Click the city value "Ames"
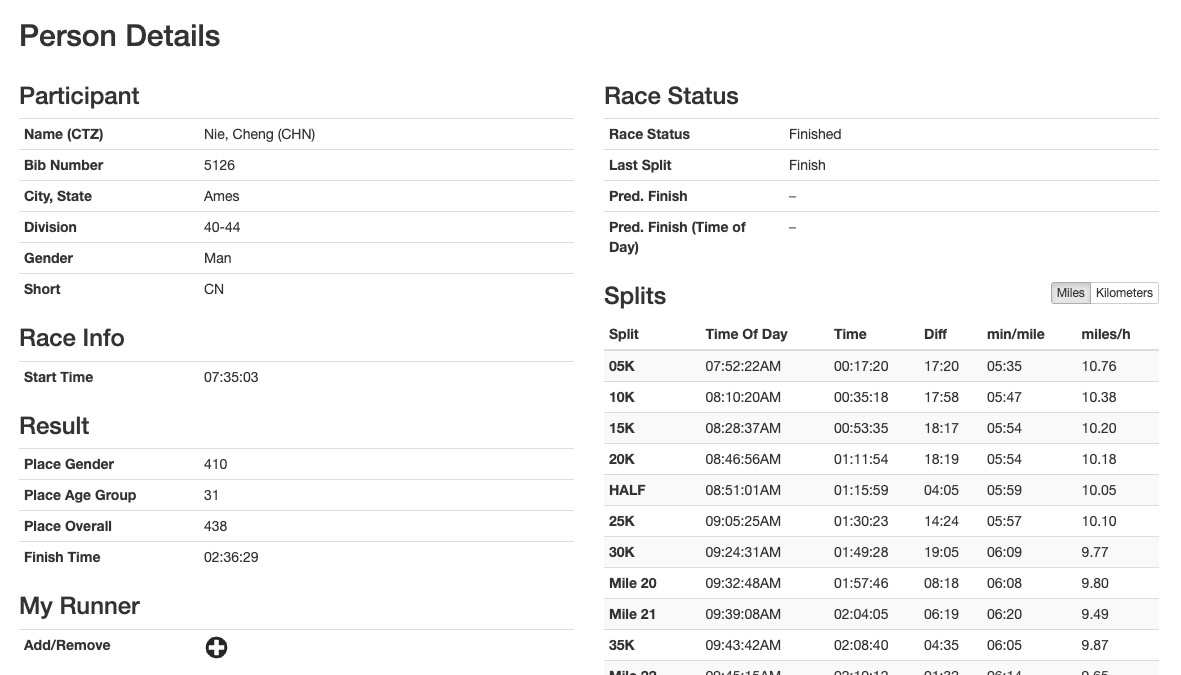1181x675 pixels. (x=221, y=196)
